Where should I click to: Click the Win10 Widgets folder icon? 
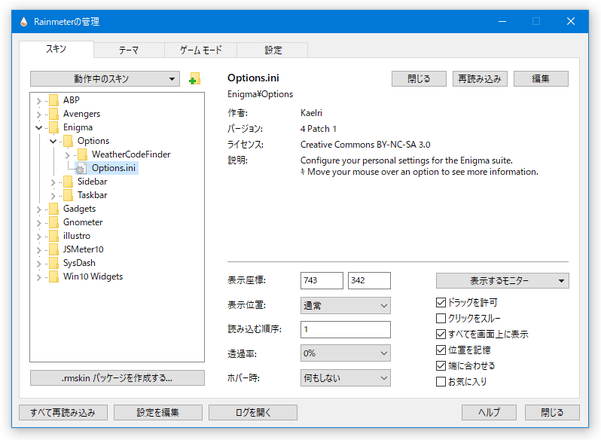coord(54,277)
